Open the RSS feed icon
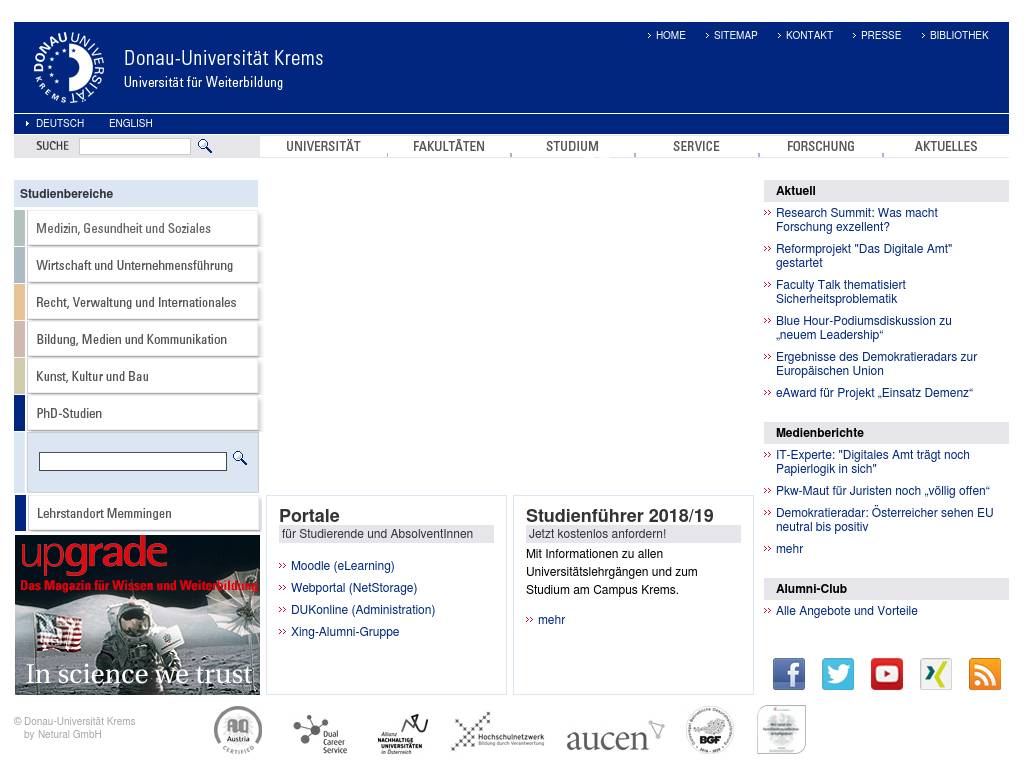 pos(985,674)
